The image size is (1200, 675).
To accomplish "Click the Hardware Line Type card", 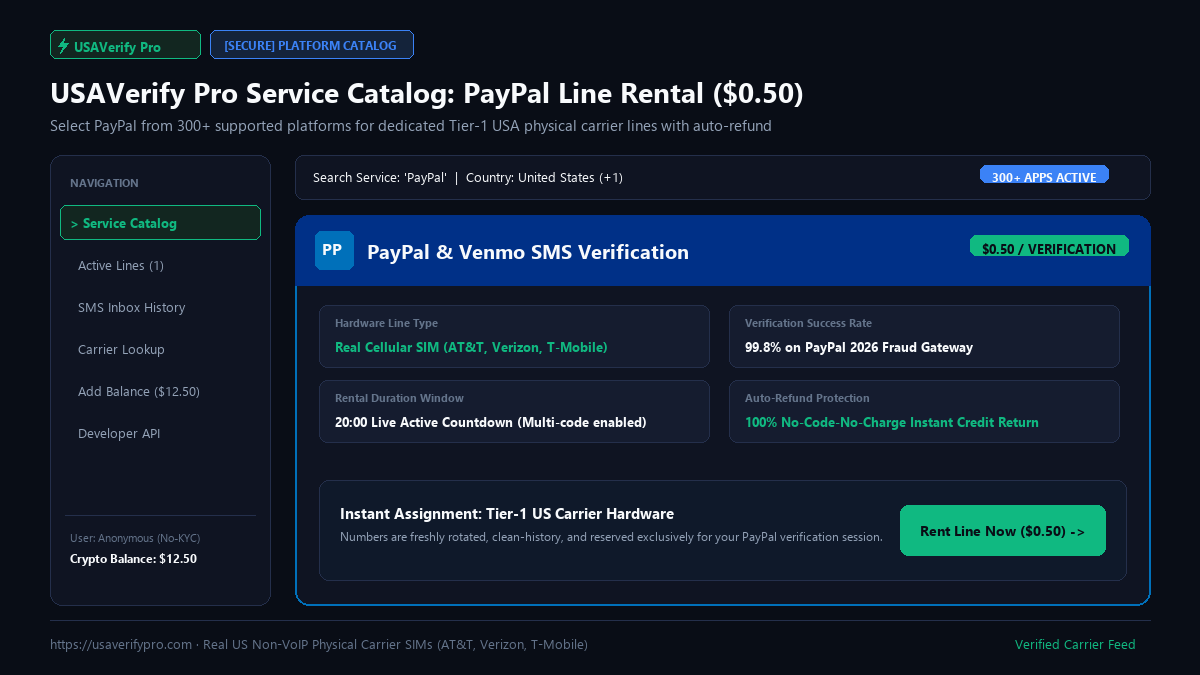I will [x=514, y=336].
